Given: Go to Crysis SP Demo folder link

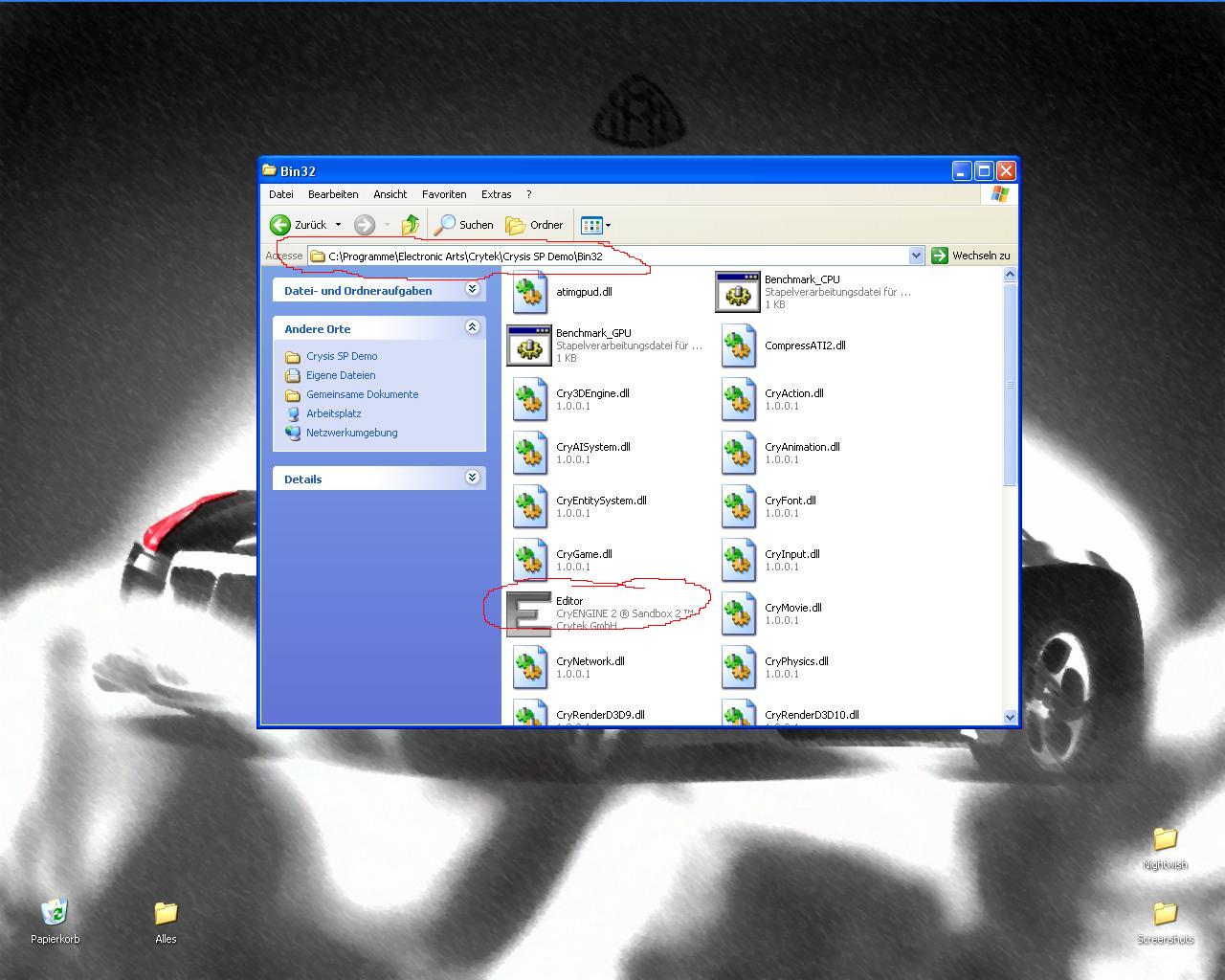Looking at the screenshot, I should (342, 356).
